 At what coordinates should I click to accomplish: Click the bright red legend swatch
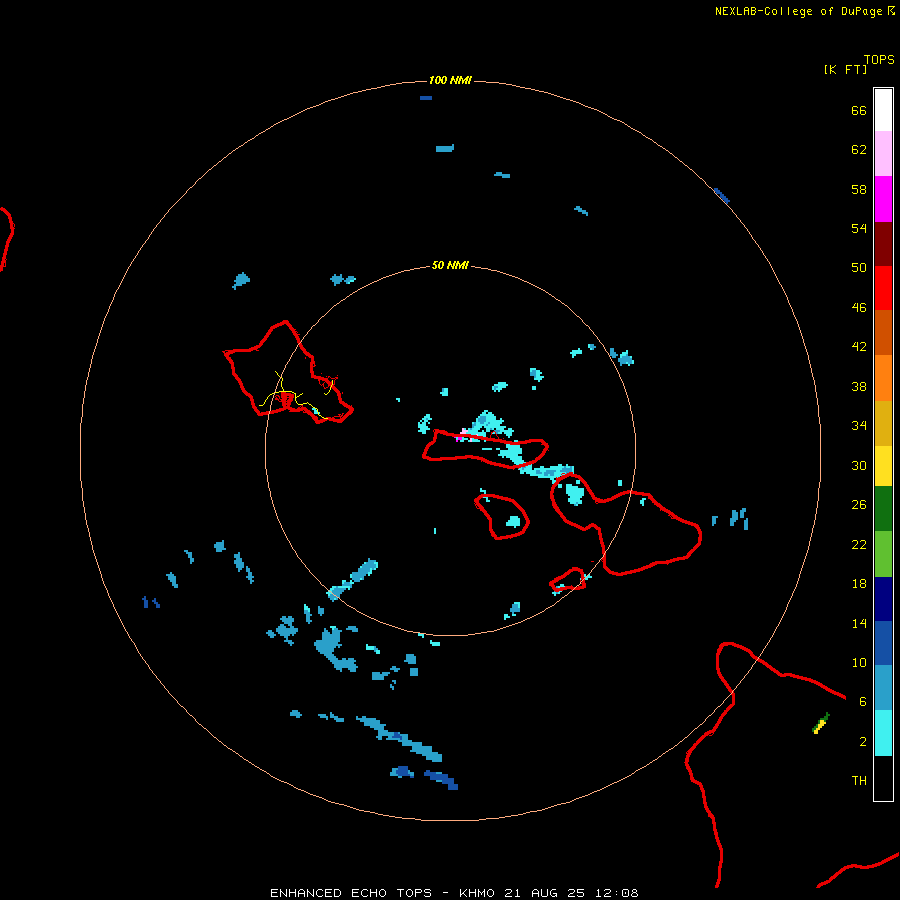point(883,288)
